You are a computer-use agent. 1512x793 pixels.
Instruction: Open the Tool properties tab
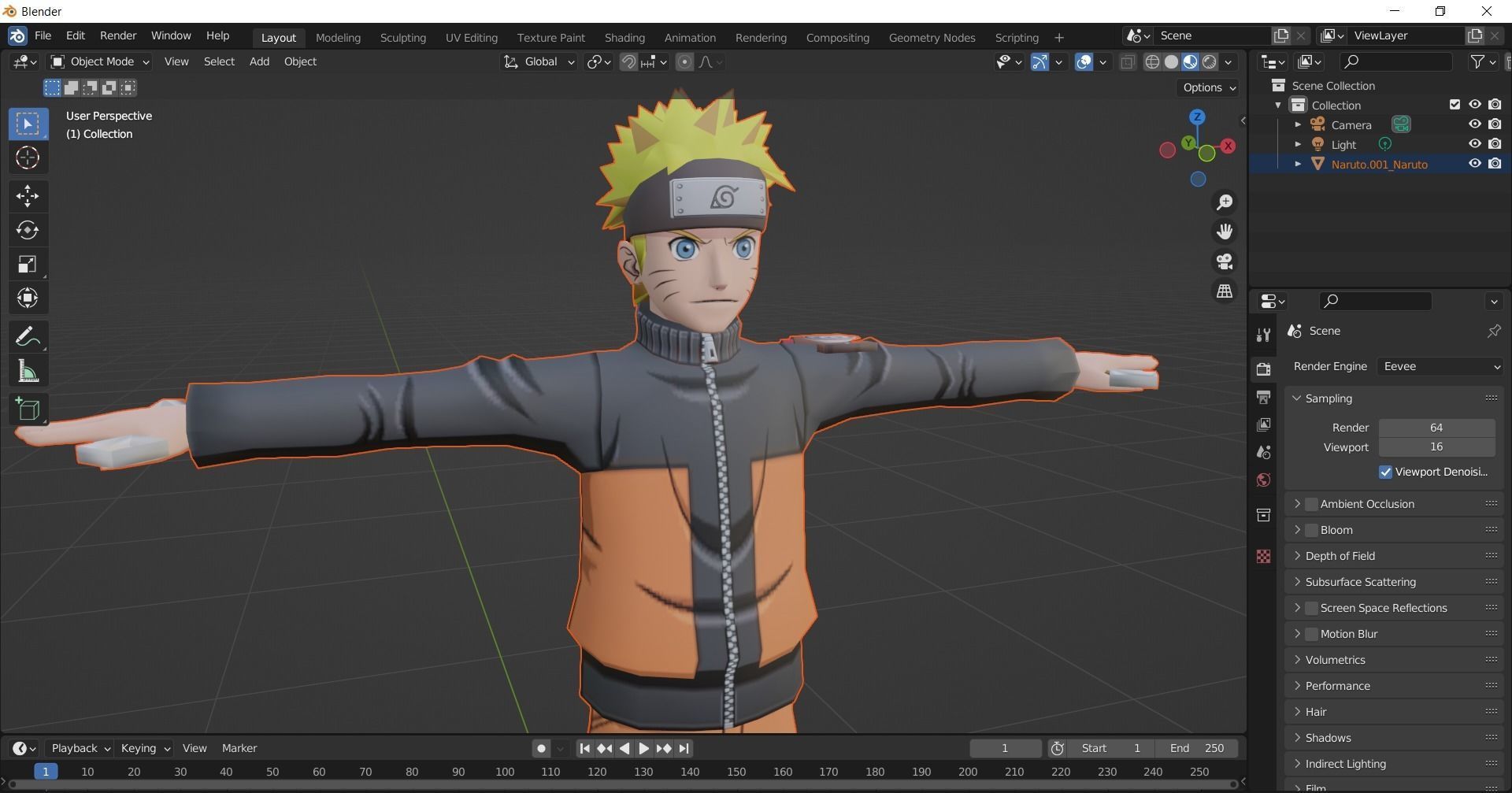tap(1264, 335)
